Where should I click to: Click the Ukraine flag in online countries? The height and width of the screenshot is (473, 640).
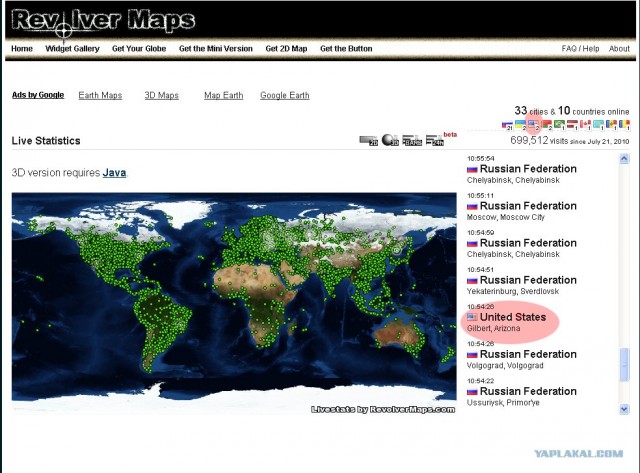pyautogui.click(x=520, y=124)
